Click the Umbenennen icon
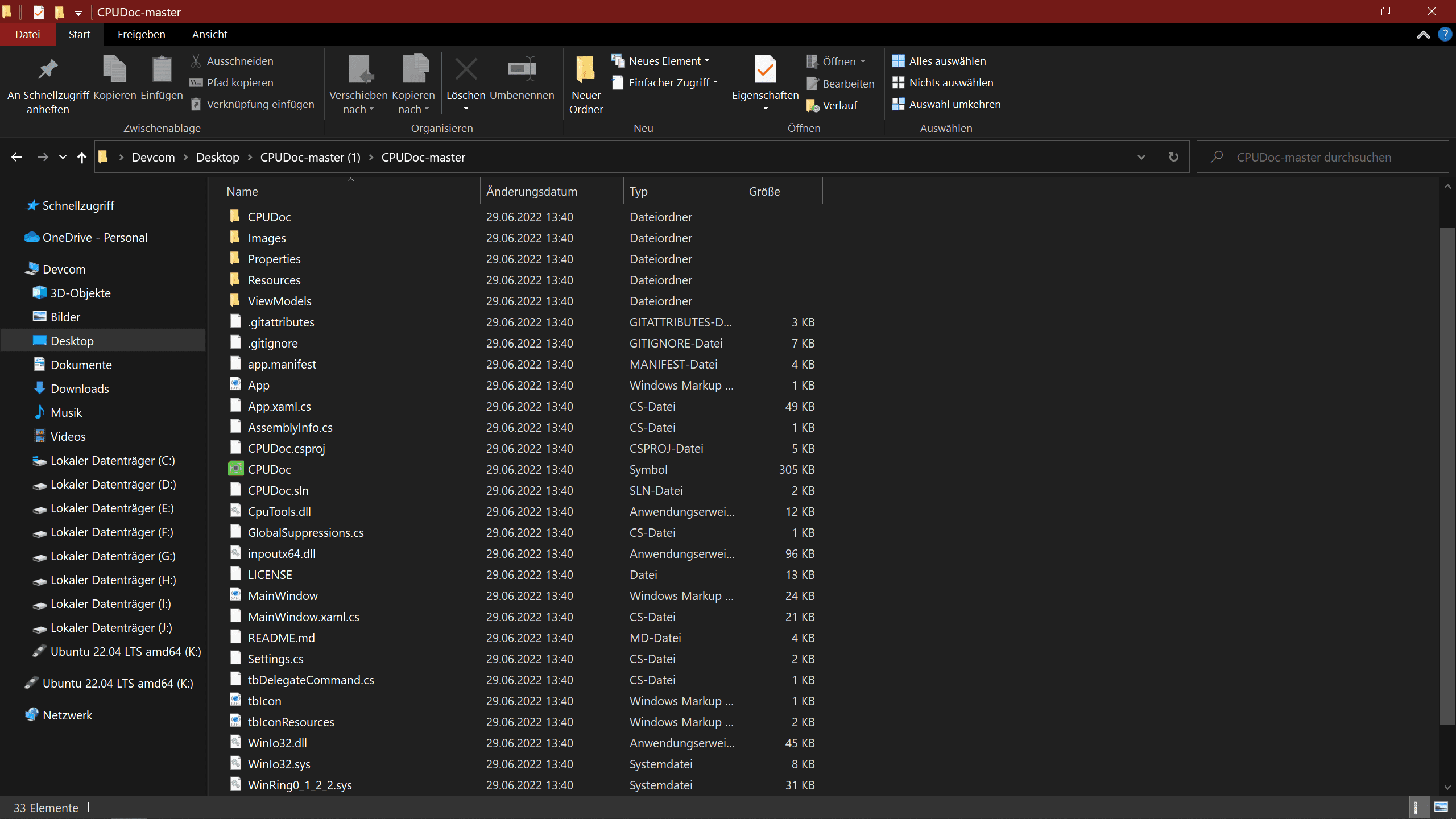 [x=522, y=70]
